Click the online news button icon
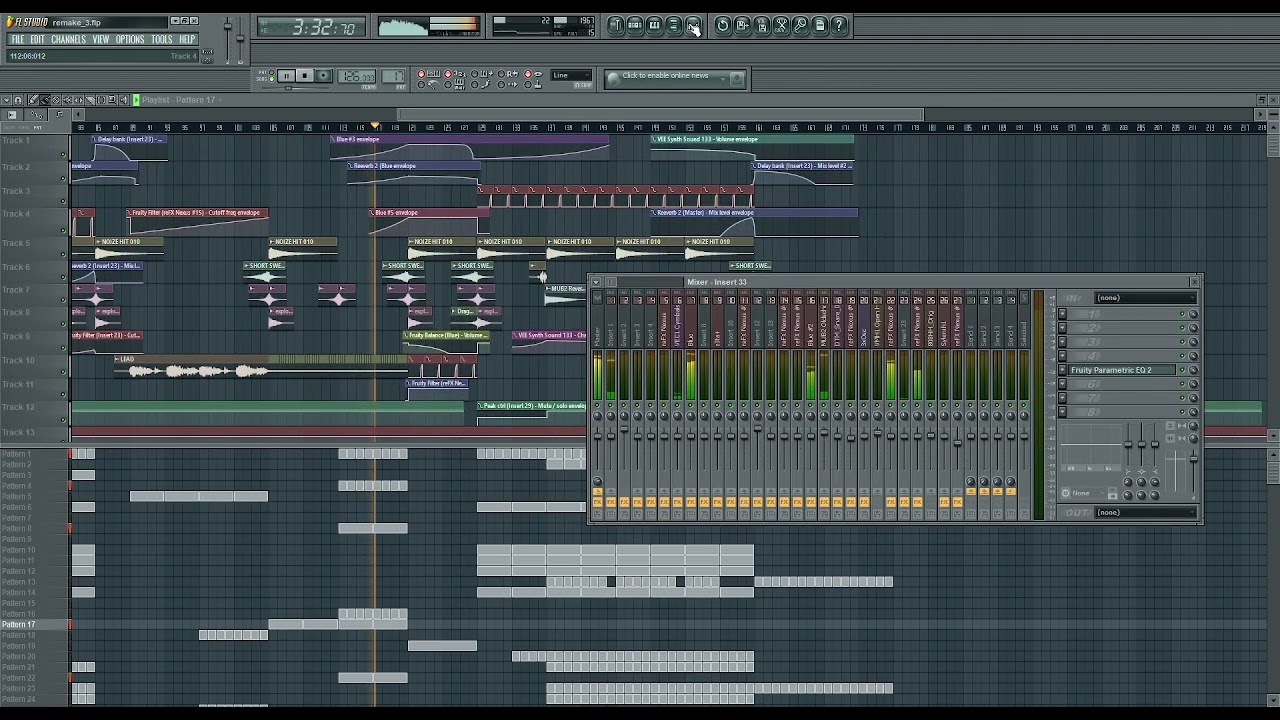The width and height of the screenshot is (1280, 720). [736, 78]
